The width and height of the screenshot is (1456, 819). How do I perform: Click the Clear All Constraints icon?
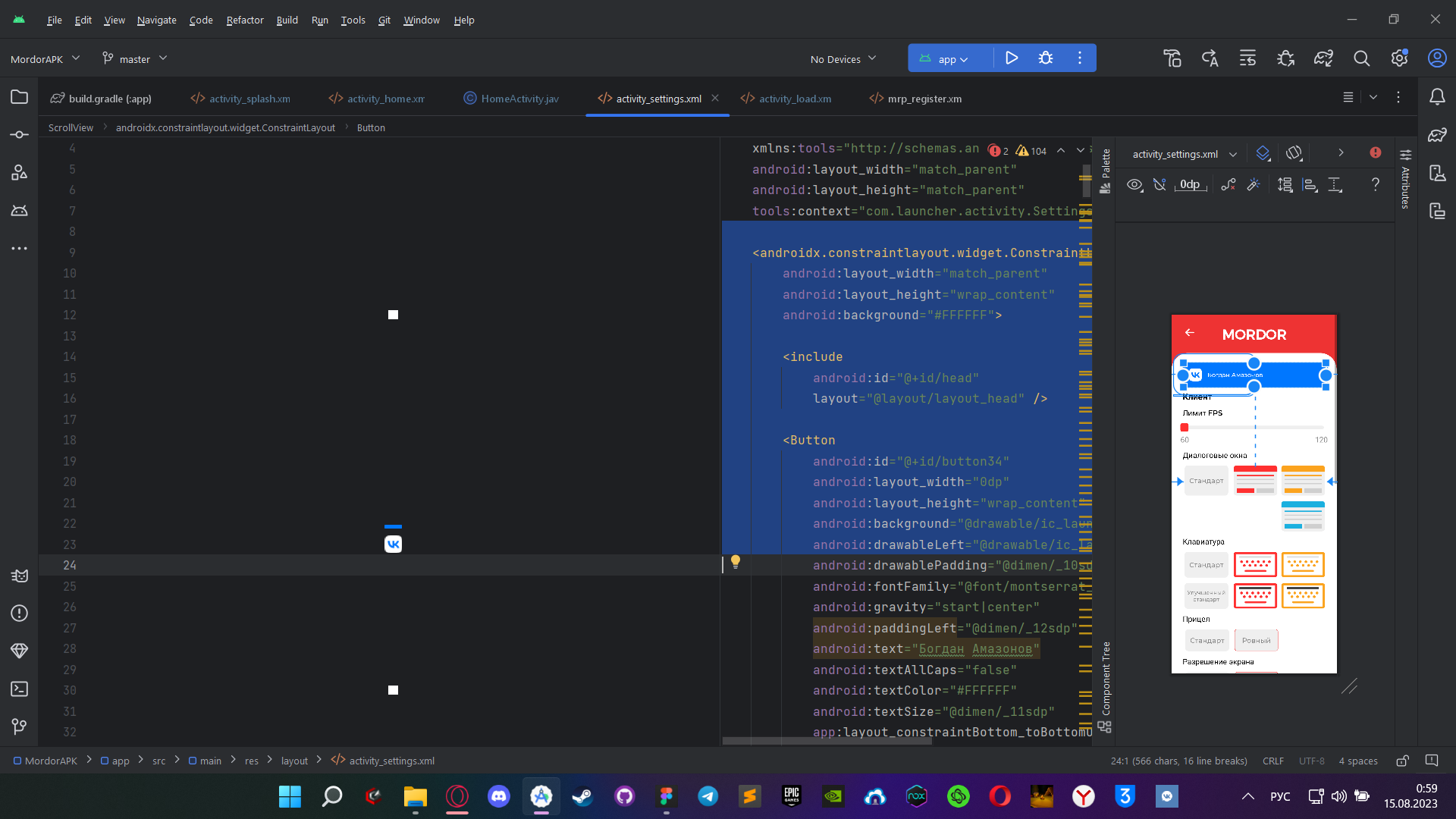(x=1228, y=184)
